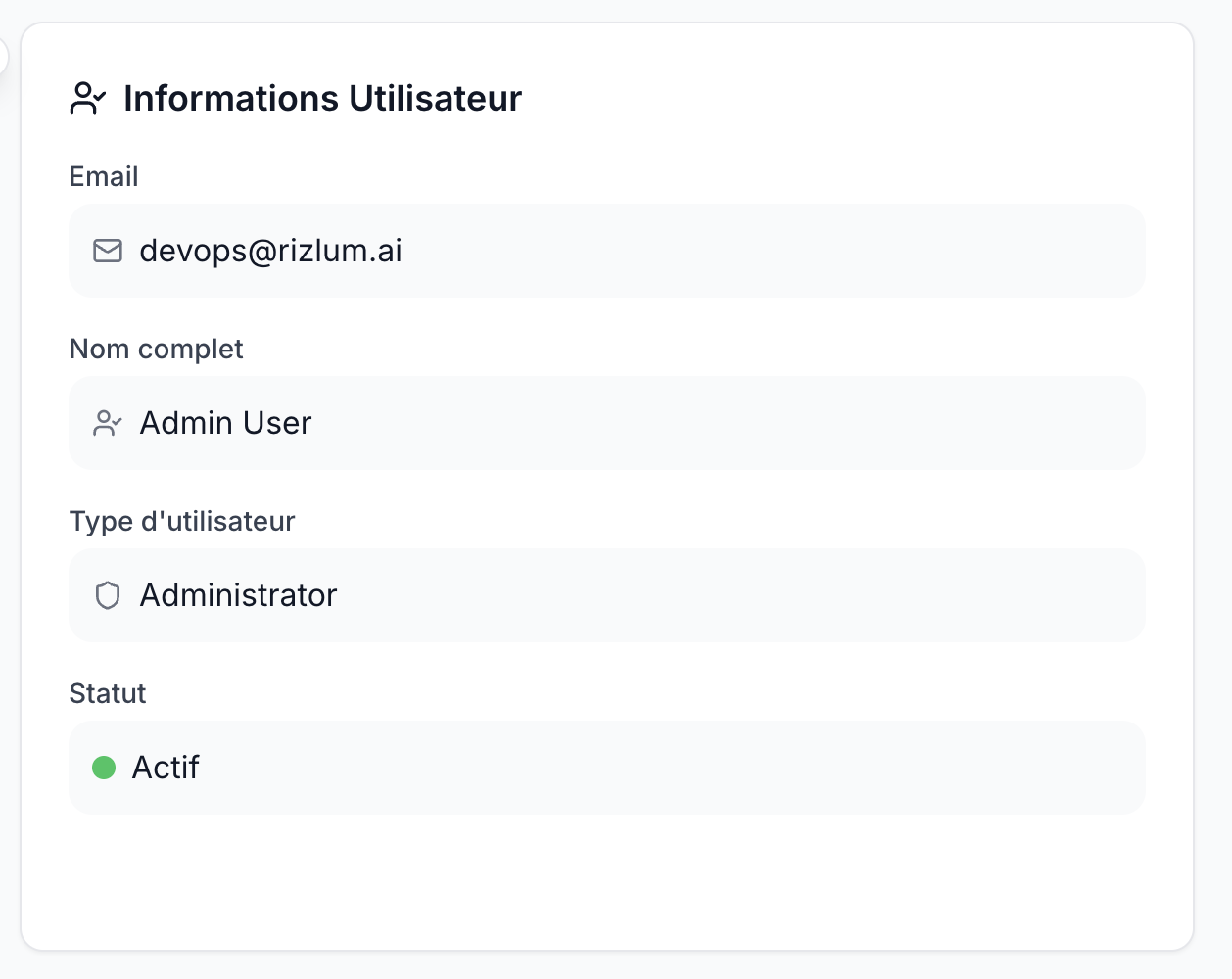Viewport: 1232px width, 979px height.
Task: Click the envelope icon in the email field
Action: [x=108, y=251]
